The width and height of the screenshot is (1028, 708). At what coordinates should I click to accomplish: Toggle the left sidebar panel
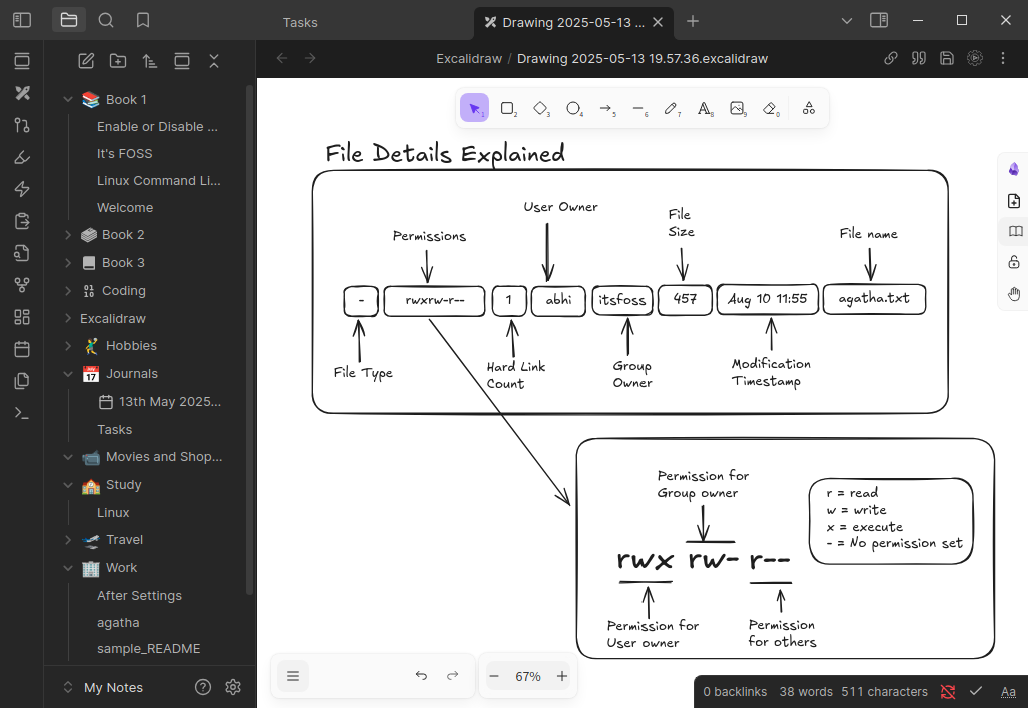pyautogui.click(x=22, y=20)
